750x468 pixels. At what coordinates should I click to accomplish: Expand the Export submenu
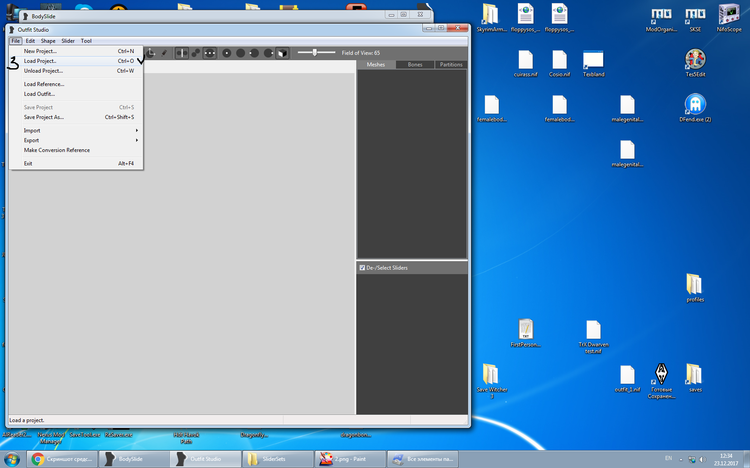tap(77, 141)
